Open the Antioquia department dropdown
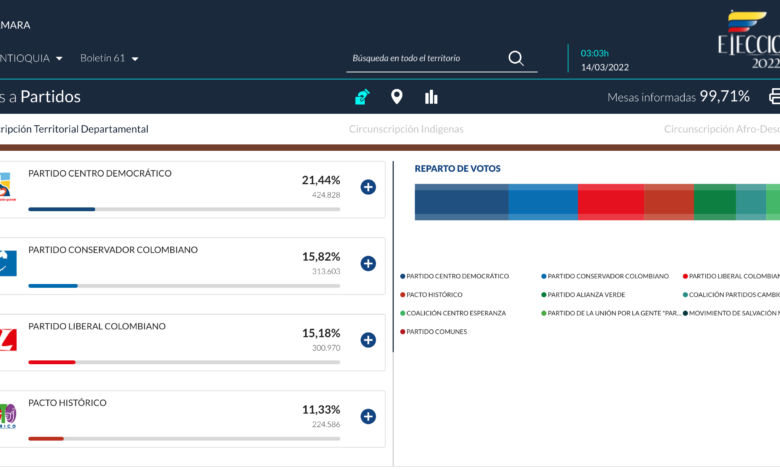The height and width of the screenshot is (470, 780). [32, 58]
